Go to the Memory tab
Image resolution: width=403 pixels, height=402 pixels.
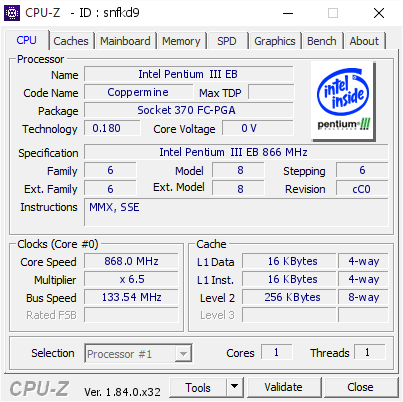pyautogui.click(x=181, y=41)
